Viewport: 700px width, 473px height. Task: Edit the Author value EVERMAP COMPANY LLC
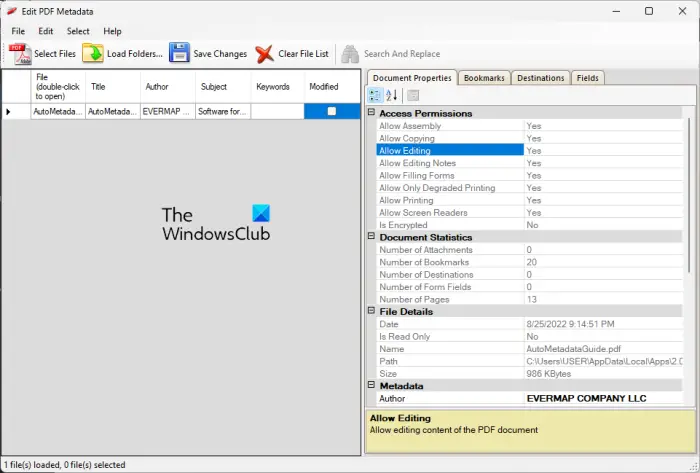point(587,398)
